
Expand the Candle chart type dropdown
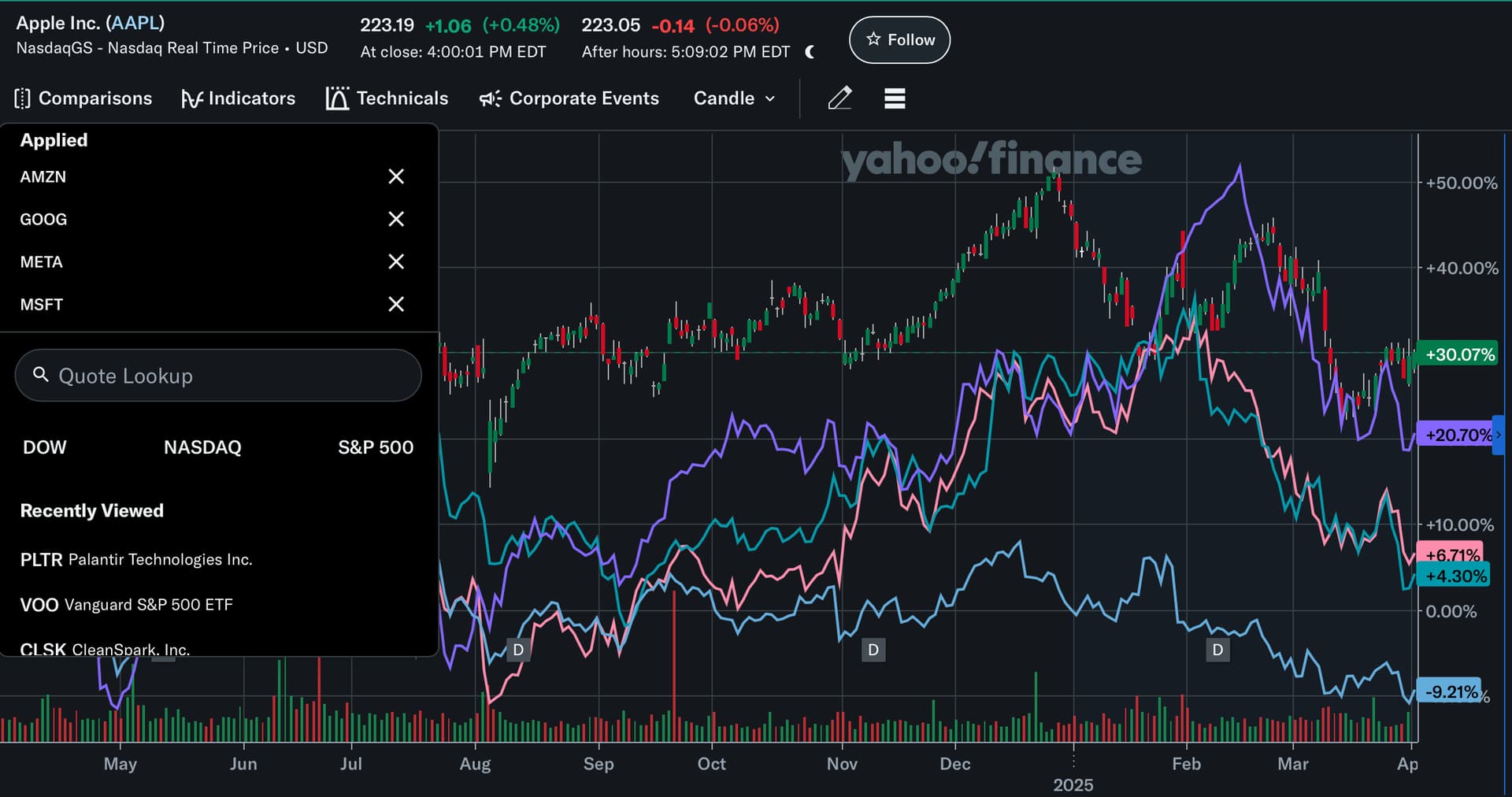coord(734,98)
